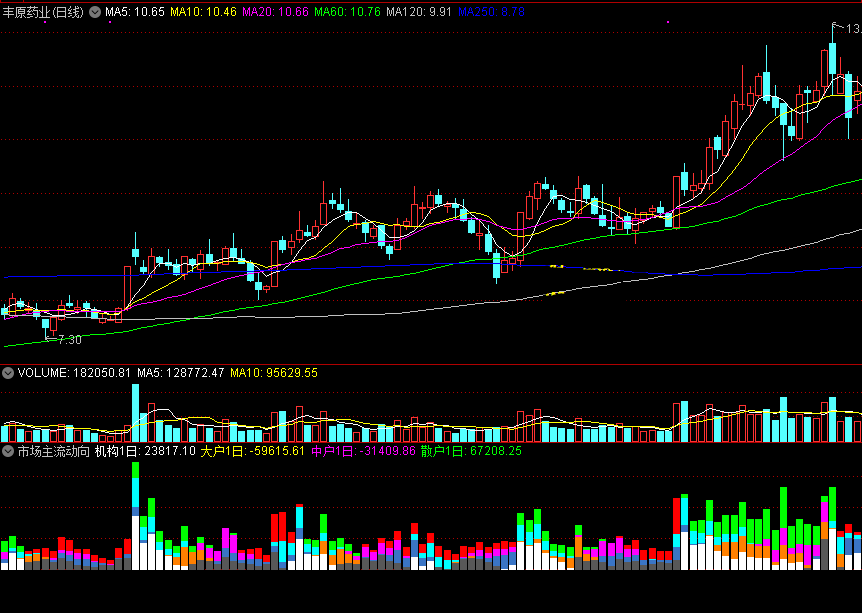Open the 市场主流动向 indicator dropdown arrow

pyautogui.click(x=8, y=451)
